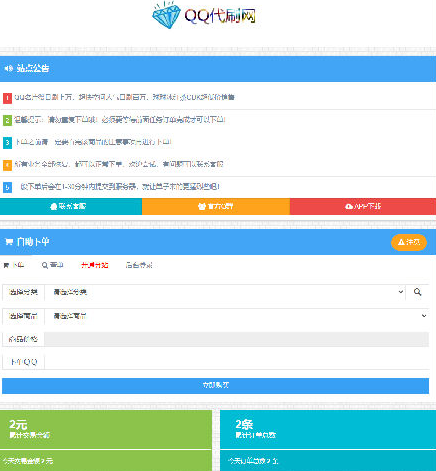Click the greyed-out product price field

237,339
